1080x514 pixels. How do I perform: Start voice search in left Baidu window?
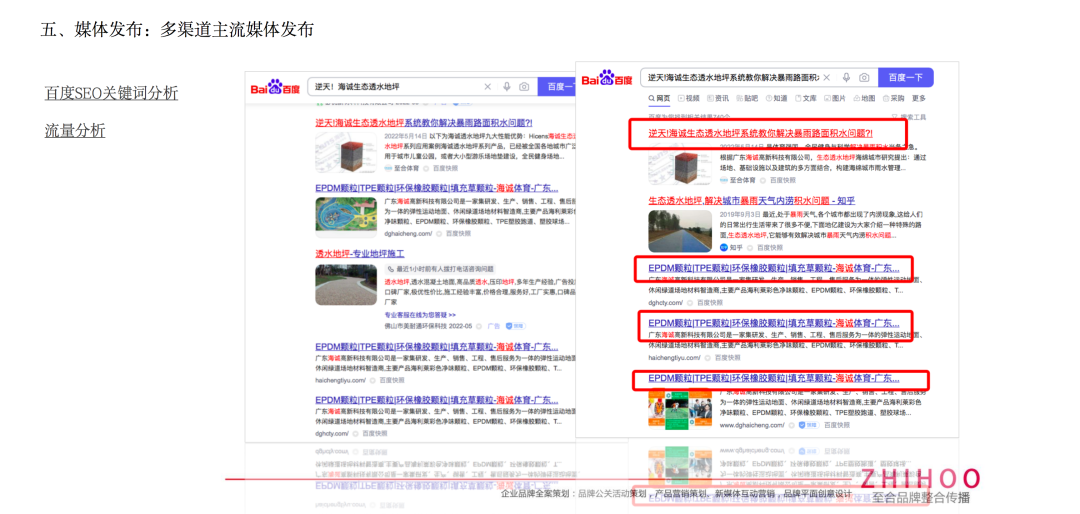click(507, 87)
